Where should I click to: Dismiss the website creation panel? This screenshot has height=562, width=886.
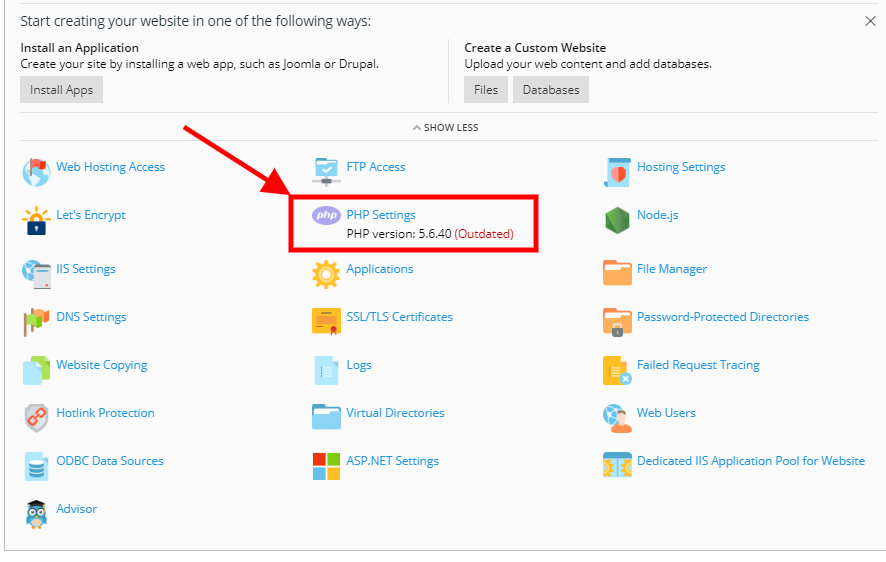click(x=870, y=21)
